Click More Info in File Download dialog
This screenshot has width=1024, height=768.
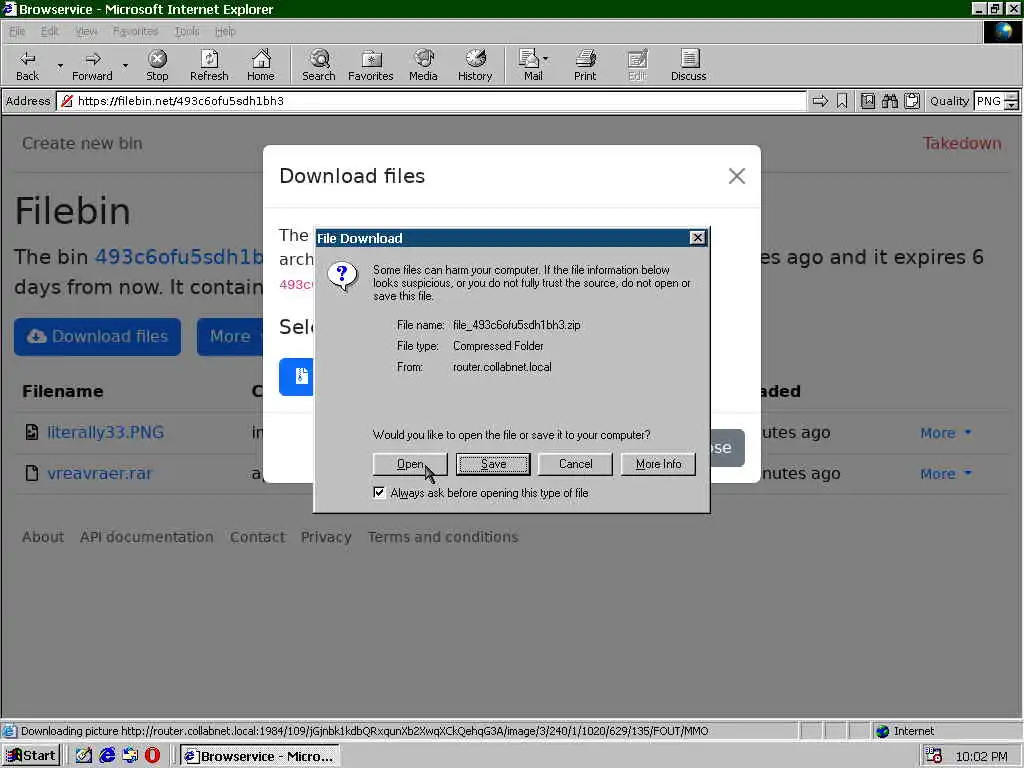click(658, 464)
